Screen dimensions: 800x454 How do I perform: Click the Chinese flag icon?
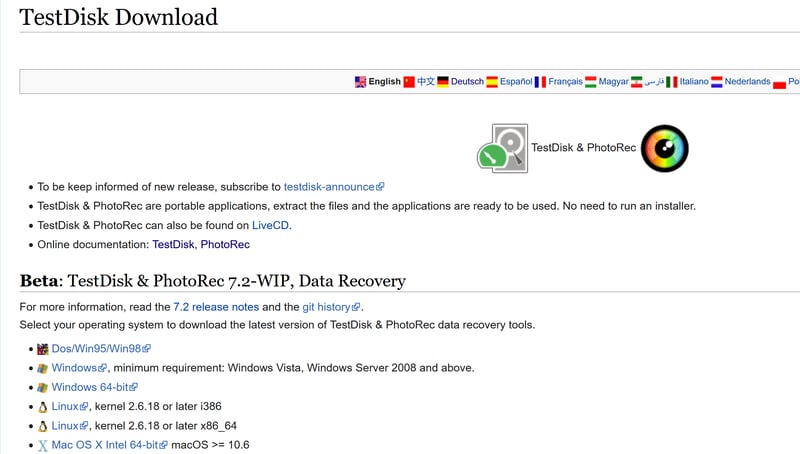(409, 82)
